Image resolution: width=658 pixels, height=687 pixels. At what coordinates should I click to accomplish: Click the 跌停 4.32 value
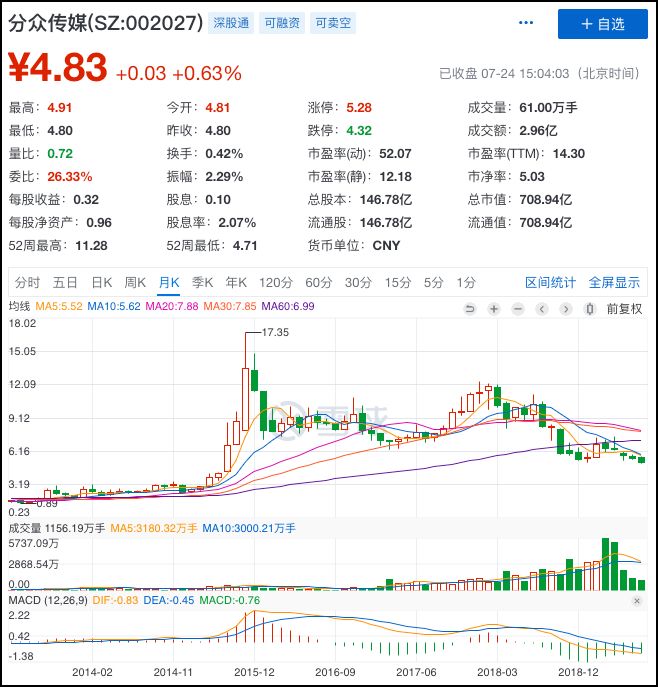(x=359, y=131)
